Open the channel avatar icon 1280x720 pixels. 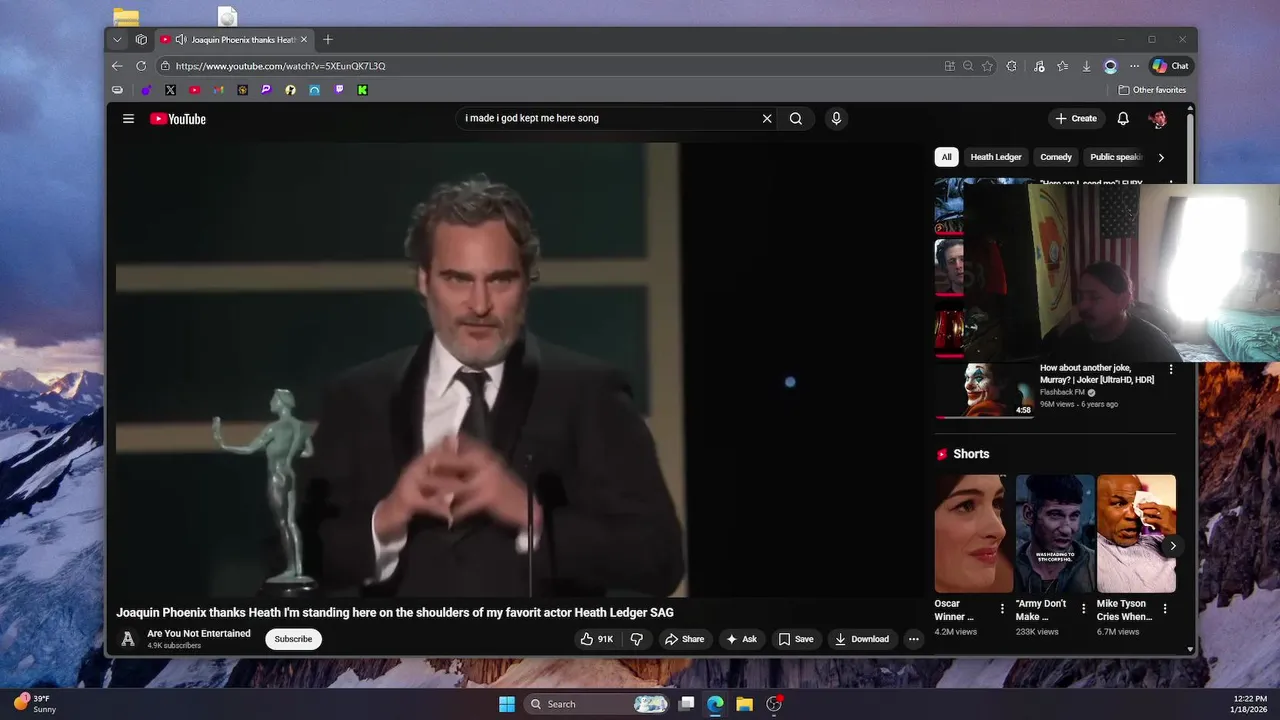pyautogui.click(x=128, y=639)
